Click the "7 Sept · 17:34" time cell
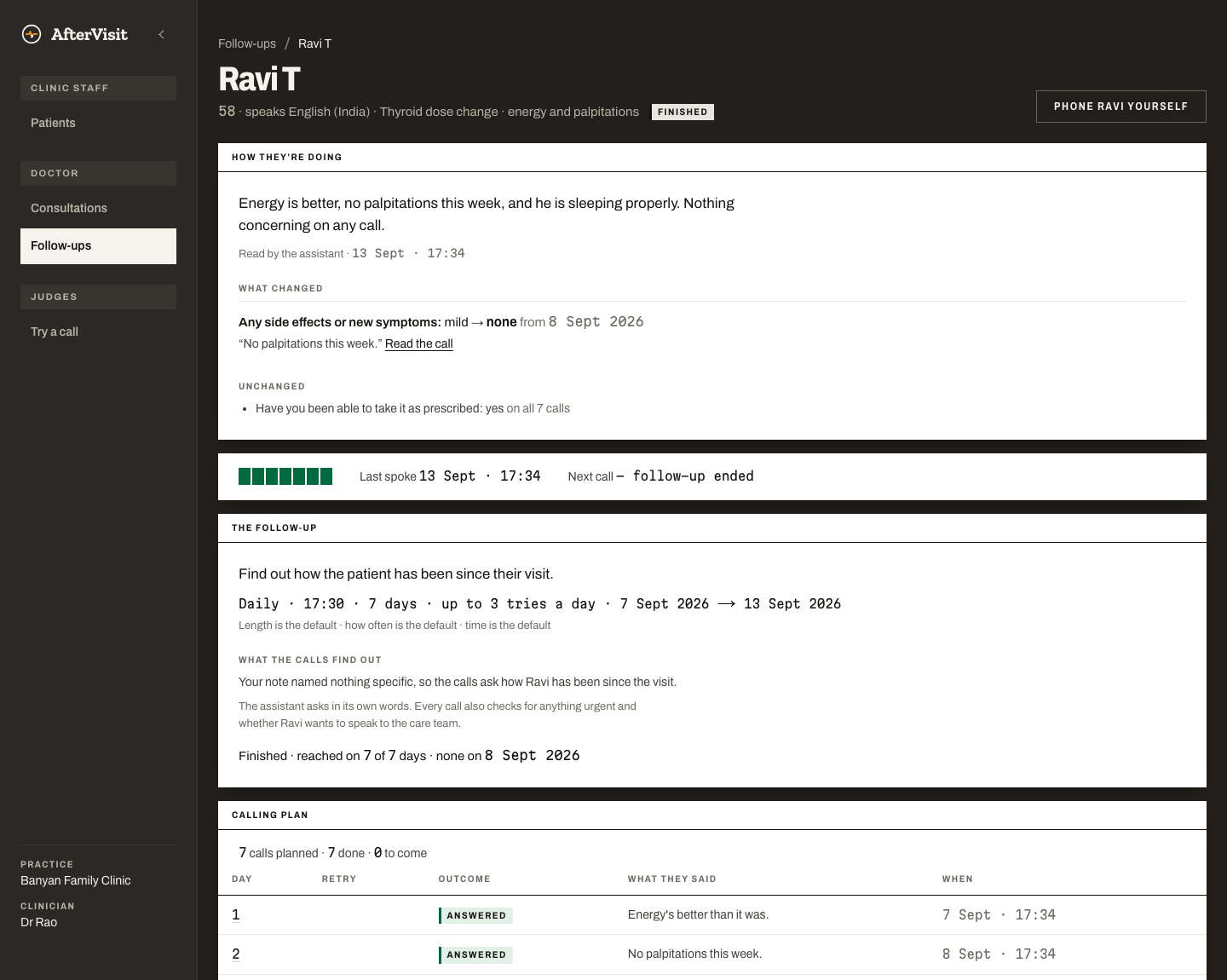 coord(999,914)
